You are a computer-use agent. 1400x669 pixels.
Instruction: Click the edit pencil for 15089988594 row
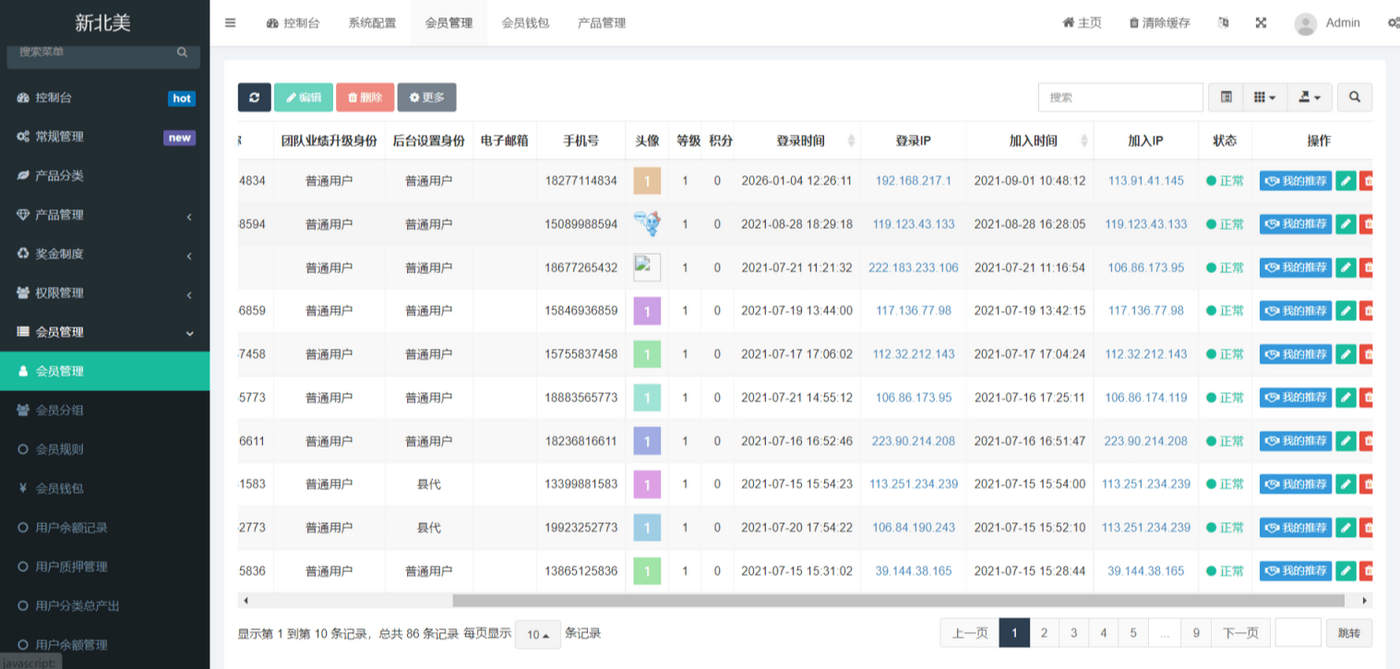(x=1346, y=224)
